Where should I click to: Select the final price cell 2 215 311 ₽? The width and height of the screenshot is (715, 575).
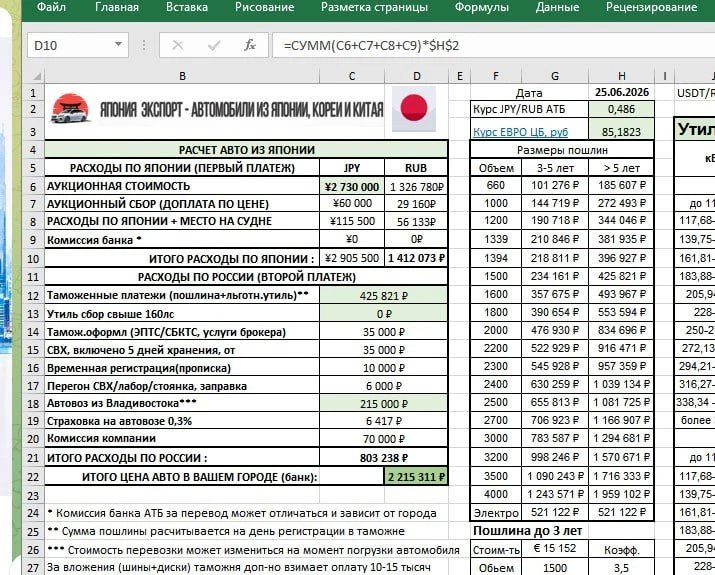pyautogui.click(x=417, y=477)
